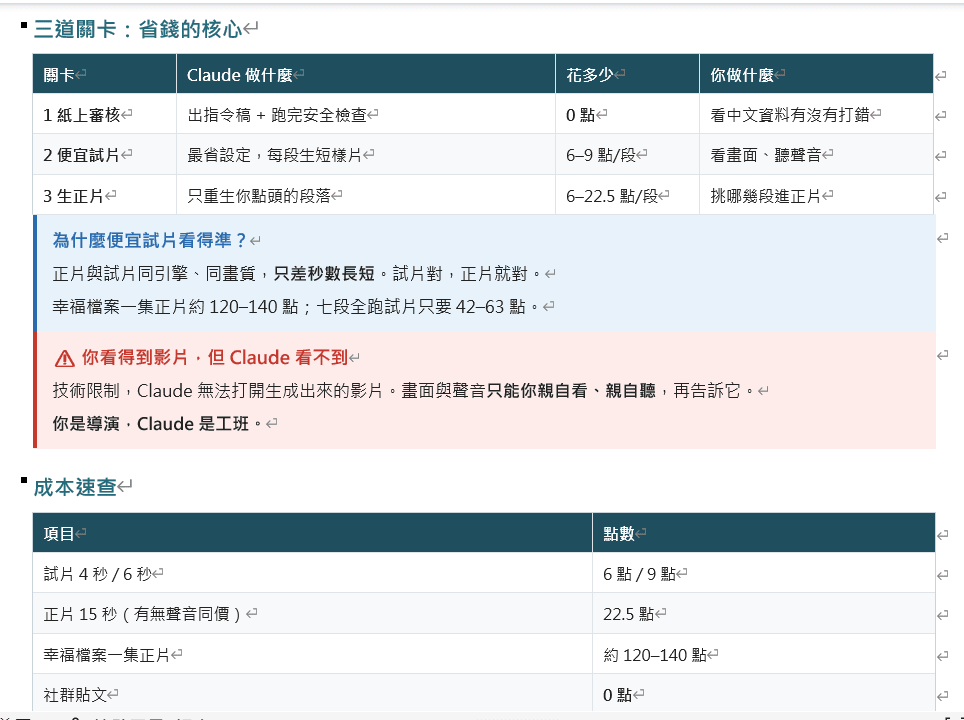This screenshot has height=720, width=964.
Task: Click the cell 看中文資料有沒有打錯
Action: pos(816,114)
